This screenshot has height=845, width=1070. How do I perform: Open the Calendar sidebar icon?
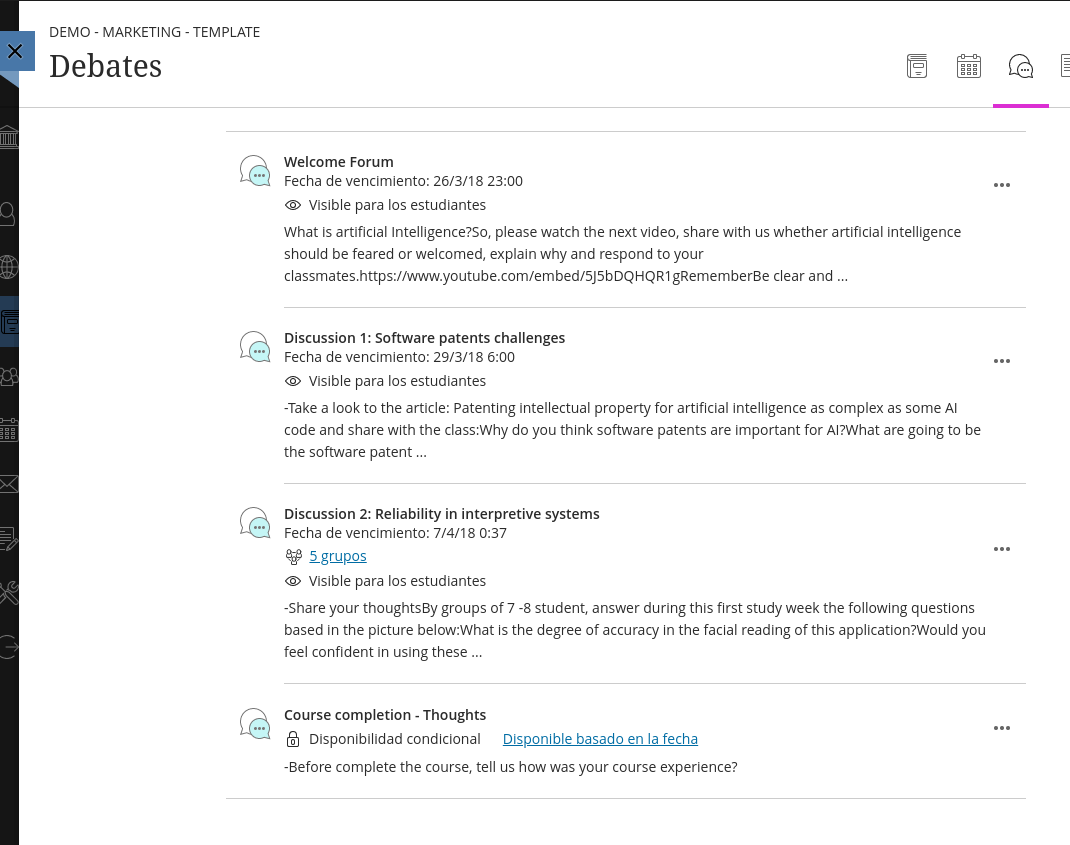[x=9, y=430]
